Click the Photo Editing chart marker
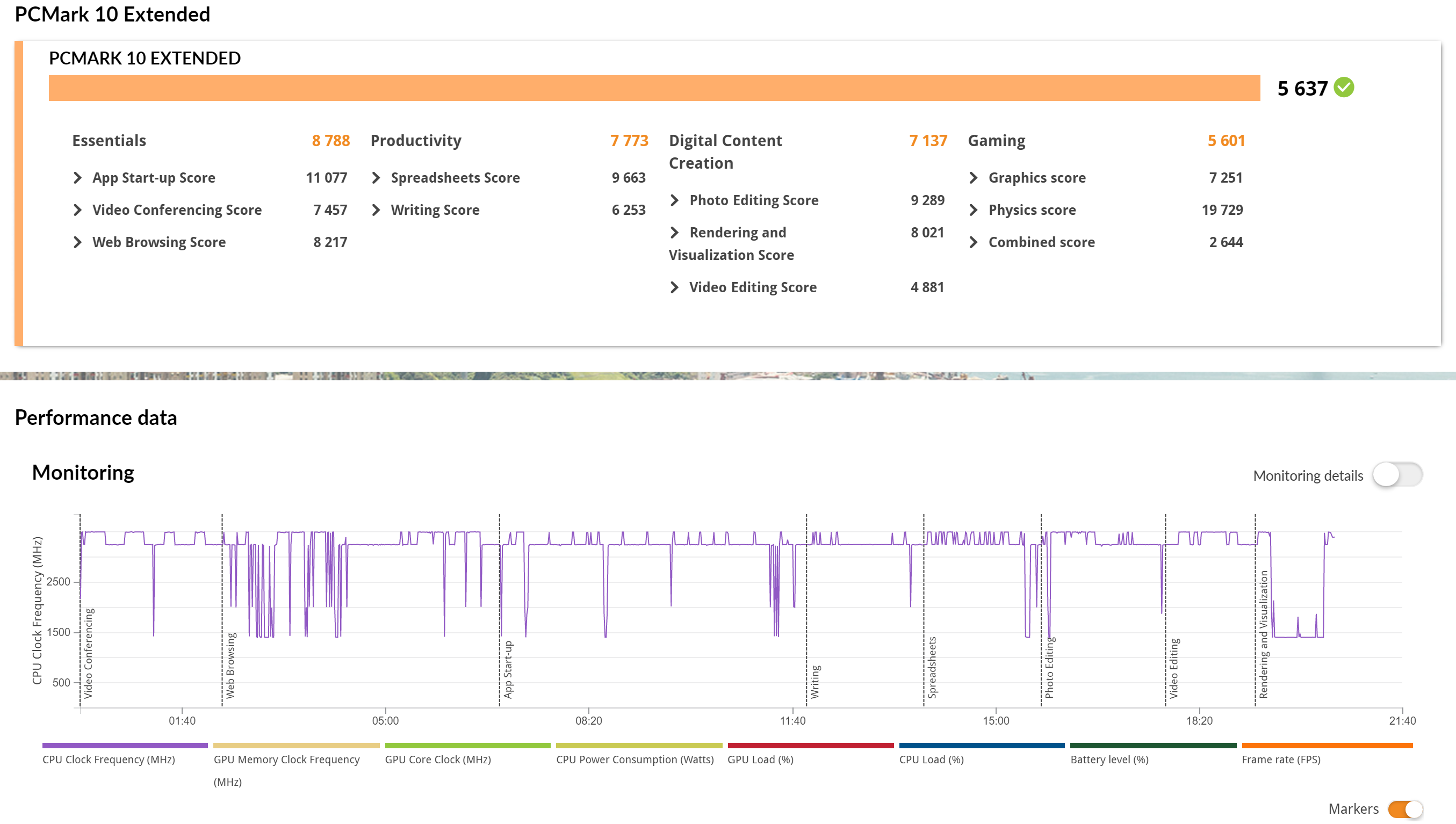 point(1049,668)
